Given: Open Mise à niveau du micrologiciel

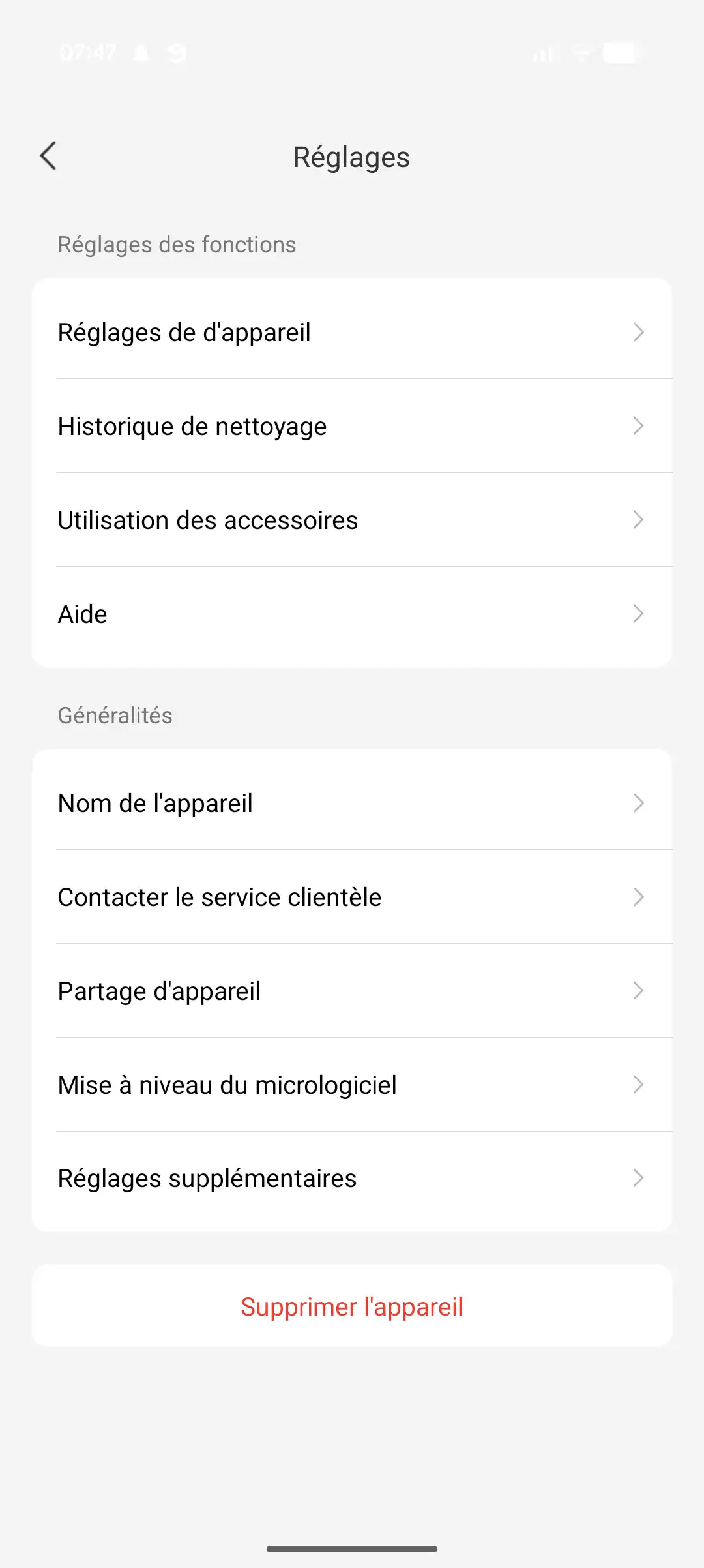Looking at the screenshot, I should (x=227, y=1085).
